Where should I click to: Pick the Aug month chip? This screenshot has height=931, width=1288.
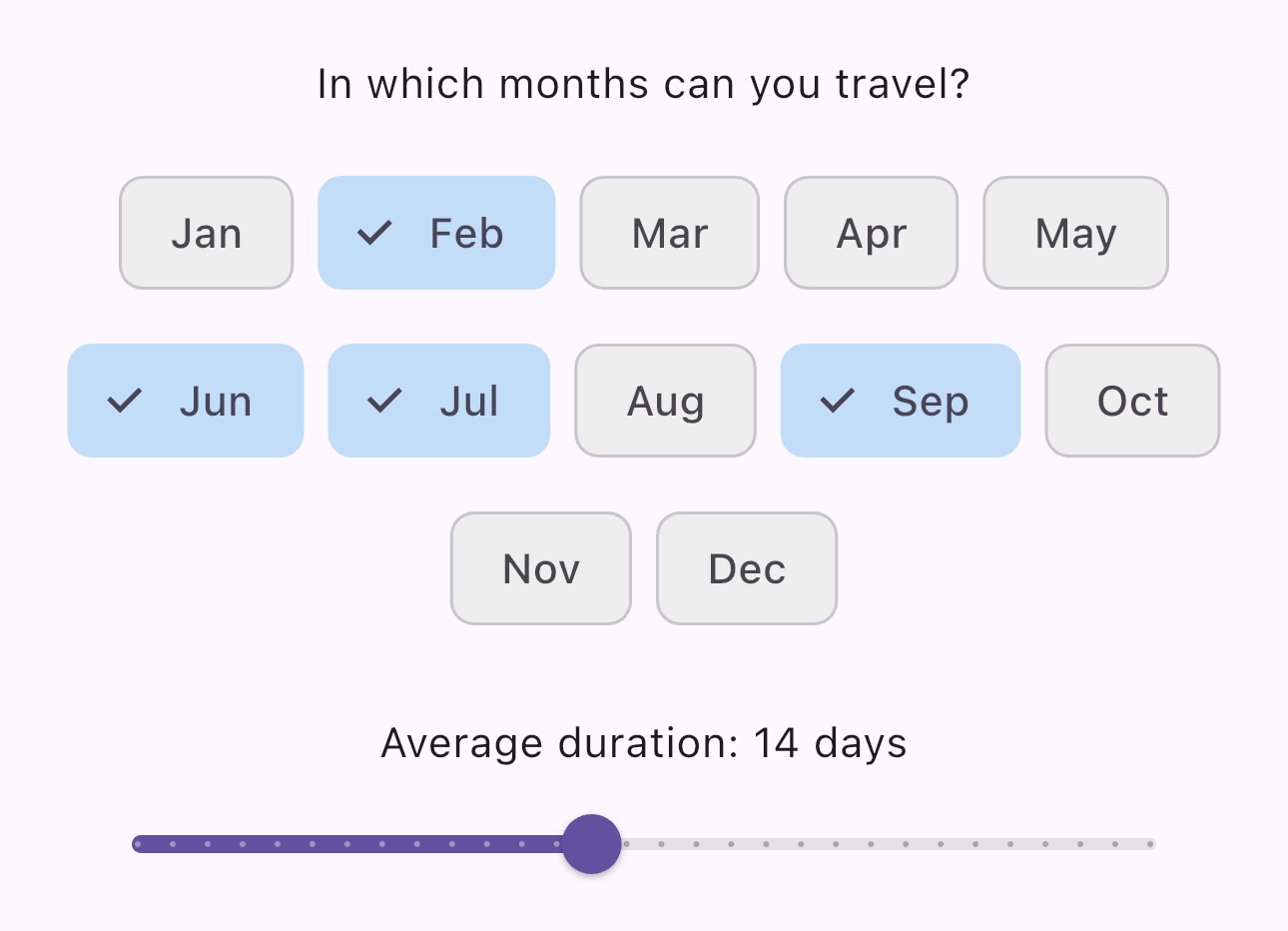(665, 401)
